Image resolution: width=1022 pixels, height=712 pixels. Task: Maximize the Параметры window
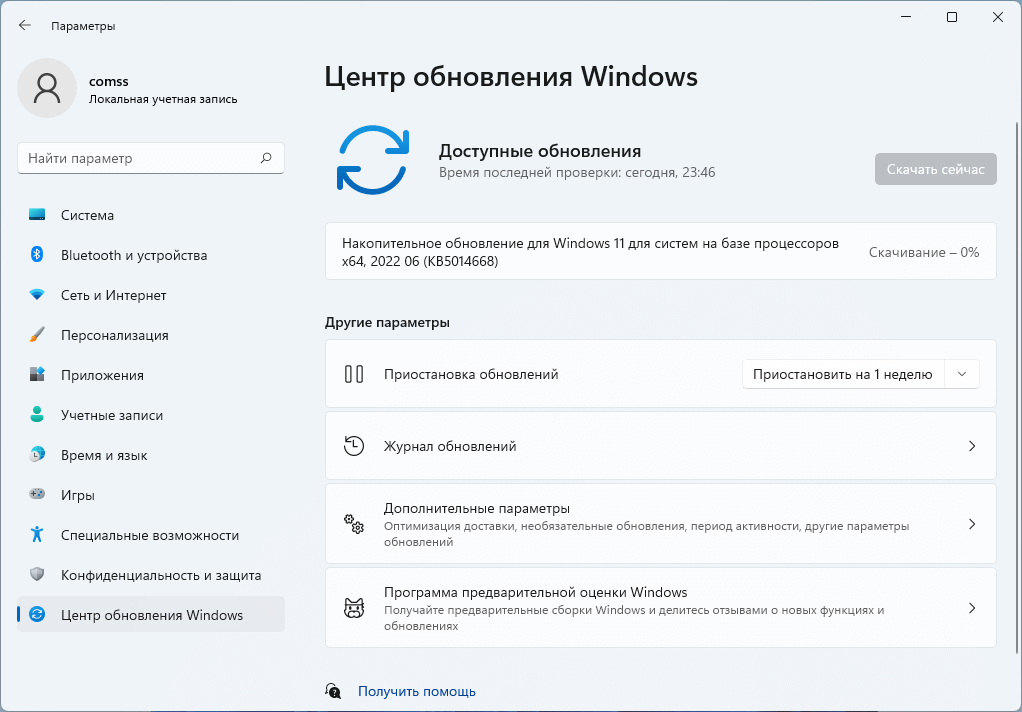tap(952, 18)
